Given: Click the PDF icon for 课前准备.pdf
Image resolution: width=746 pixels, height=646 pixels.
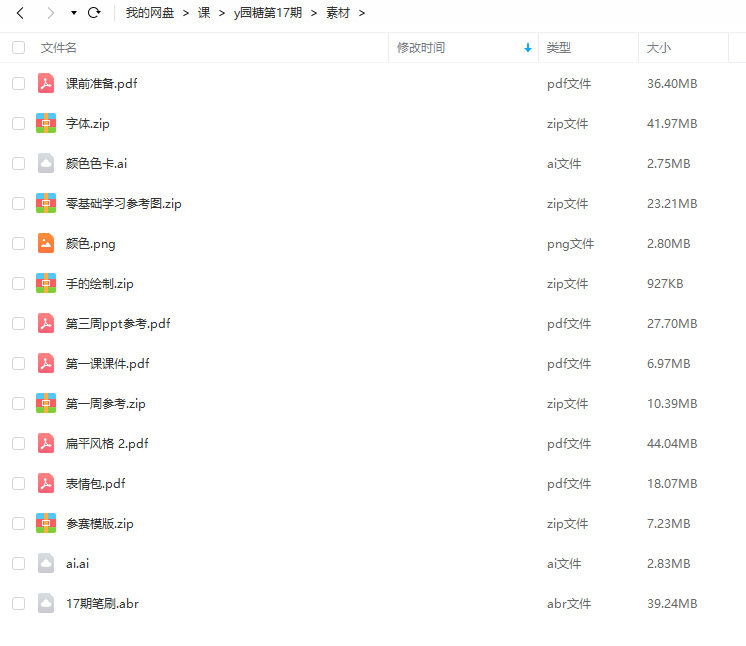Looking at the screenshot, I should tap(46, 83).
